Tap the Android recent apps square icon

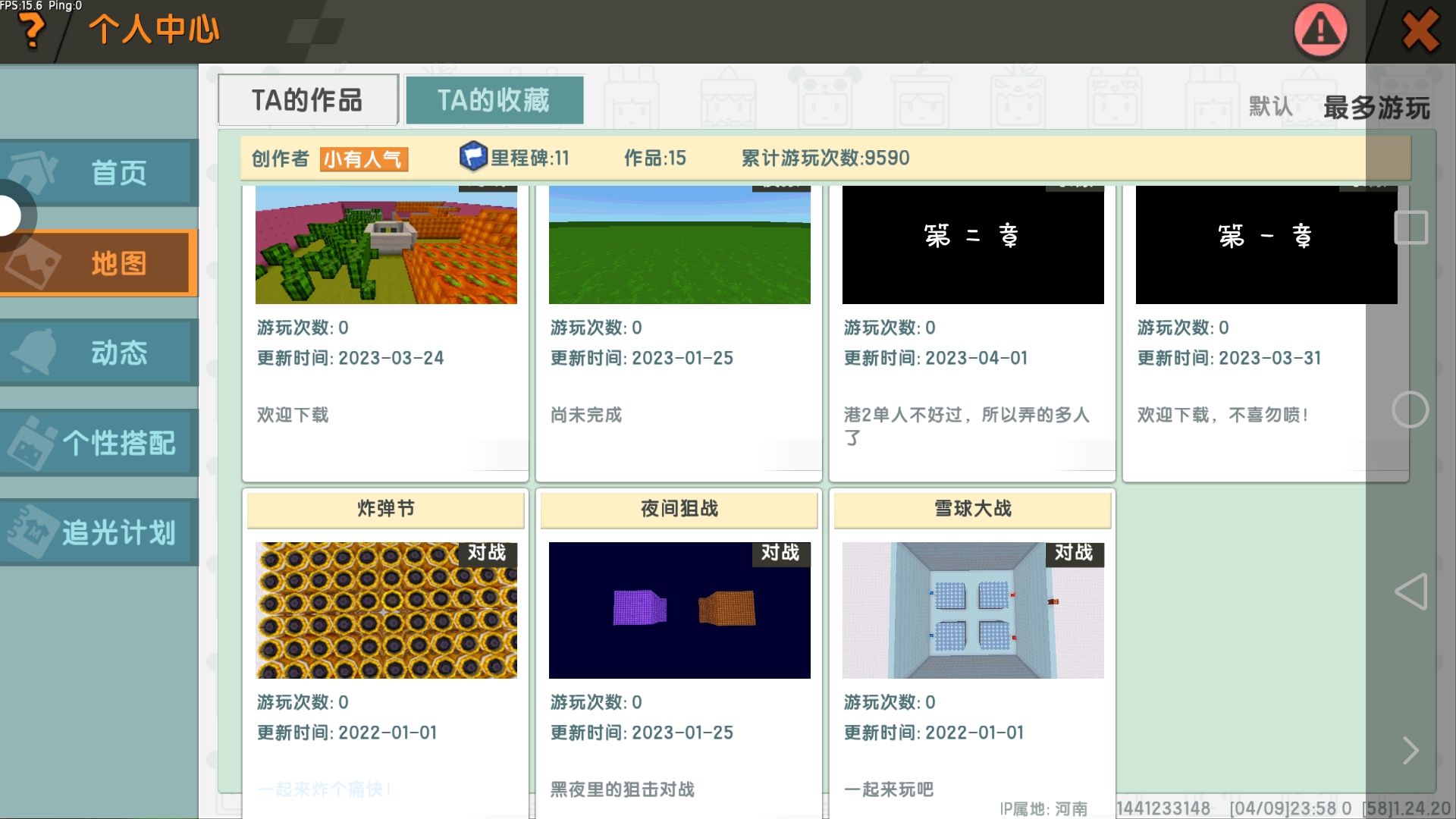coord(1410,227)
